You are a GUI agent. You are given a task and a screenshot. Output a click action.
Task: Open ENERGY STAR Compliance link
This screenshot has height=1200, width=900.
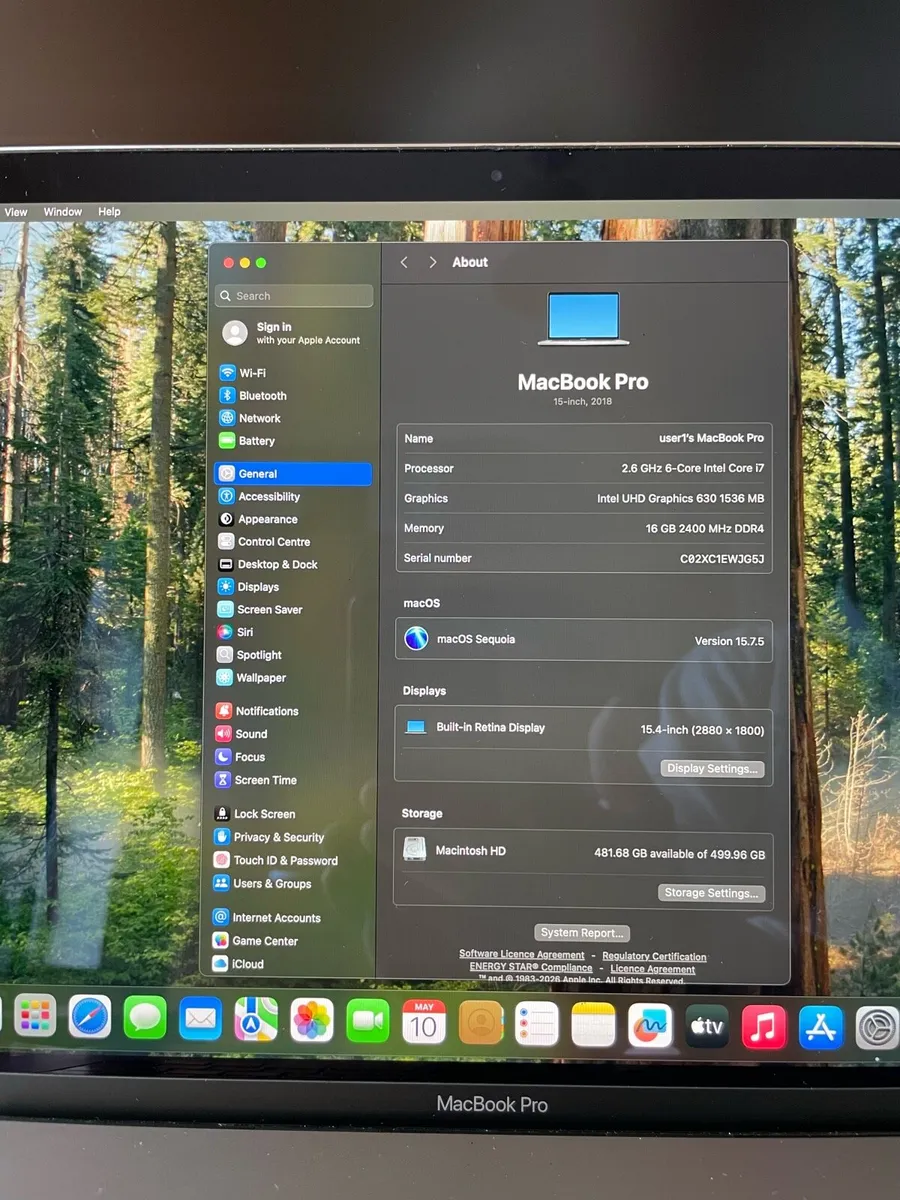pyautogui.click(x=531, y=968)
